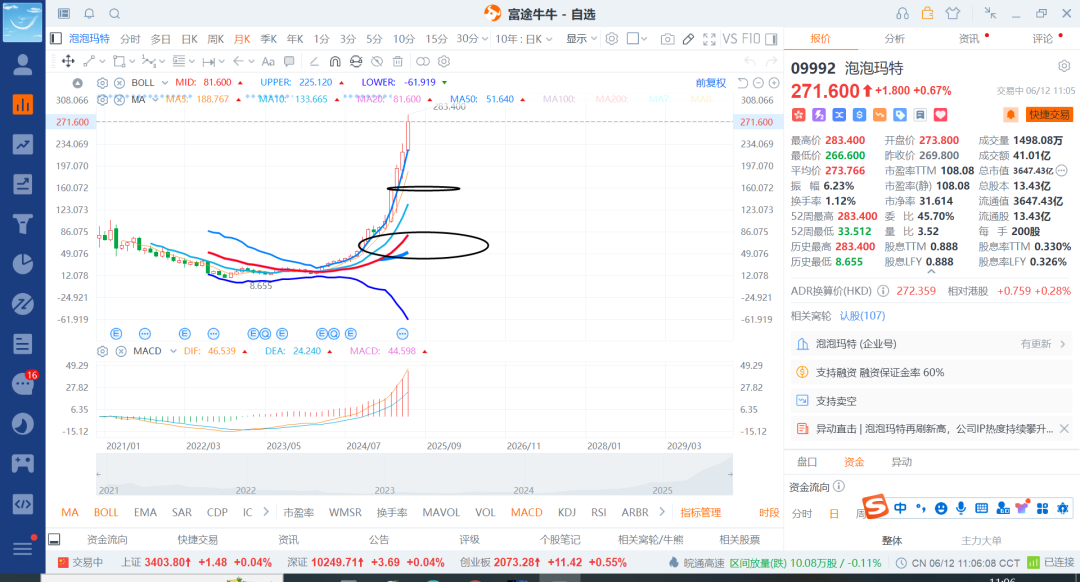Screen dimensions: 1080x582
Task: Open 指标管理 indicator management
Action: (x=700, y=512)
